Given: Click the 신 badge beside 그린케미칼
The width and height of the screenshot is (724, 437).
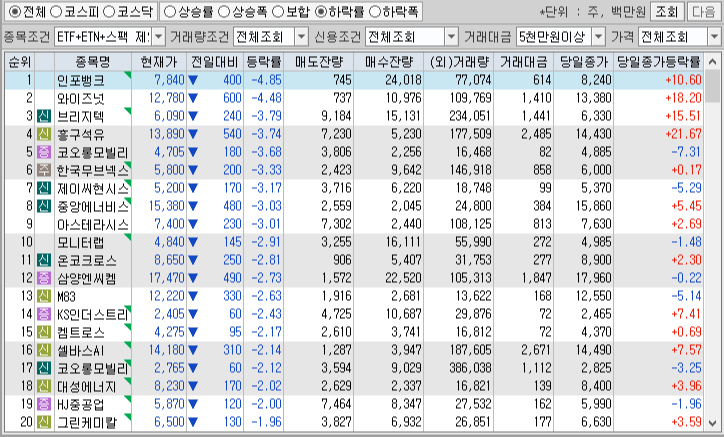Looking at the screenshot, I should [x=44, y=422].
